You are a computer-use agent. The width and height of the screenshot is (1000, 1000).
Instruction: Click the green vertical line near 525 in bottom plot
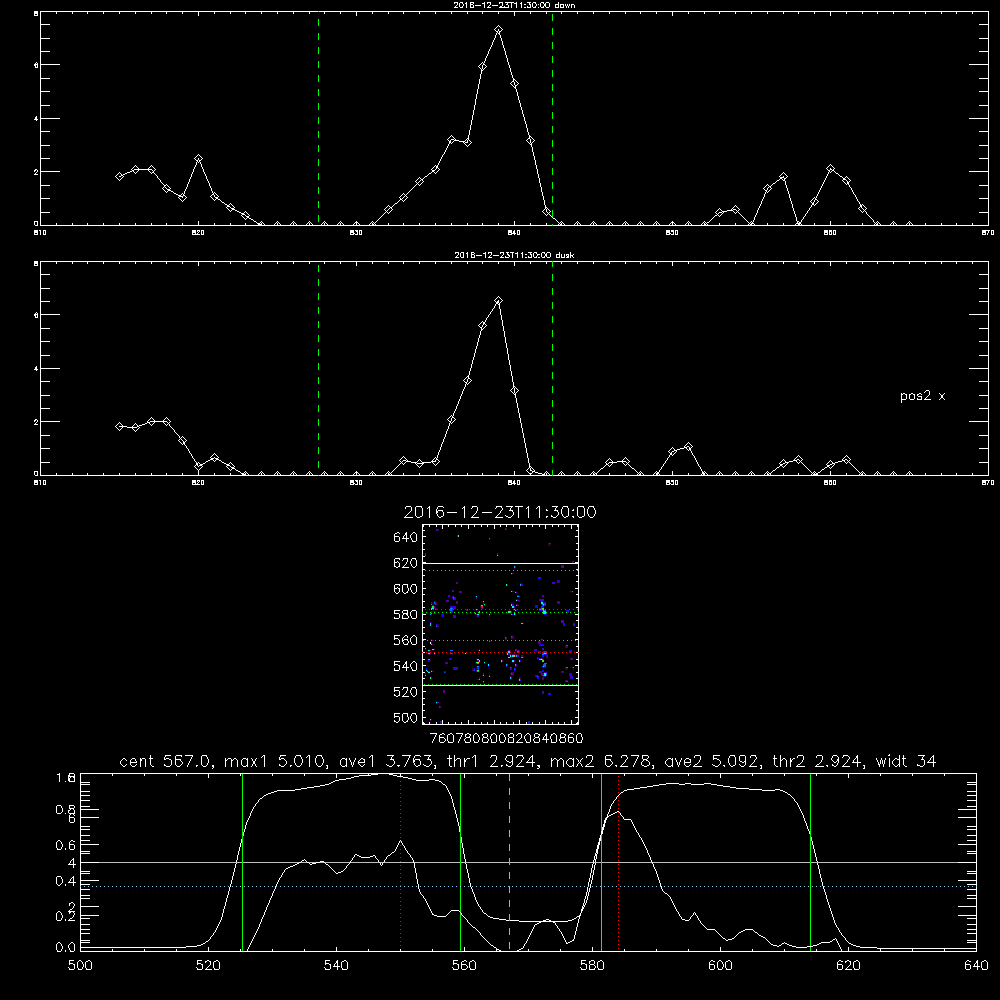(x=242, y=862)
